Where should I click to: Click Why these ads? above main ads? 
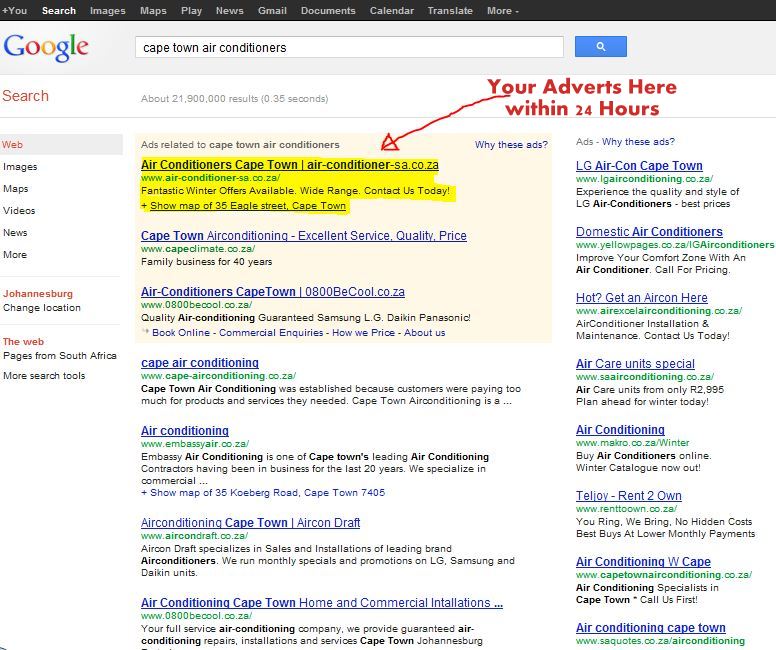click(511, 145)
